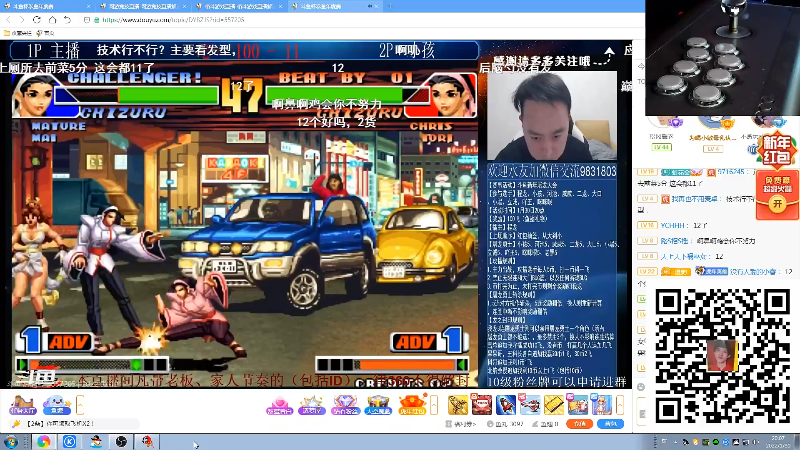
Task: Open the red emulator taskbar icon
Action: coord(147,441)
